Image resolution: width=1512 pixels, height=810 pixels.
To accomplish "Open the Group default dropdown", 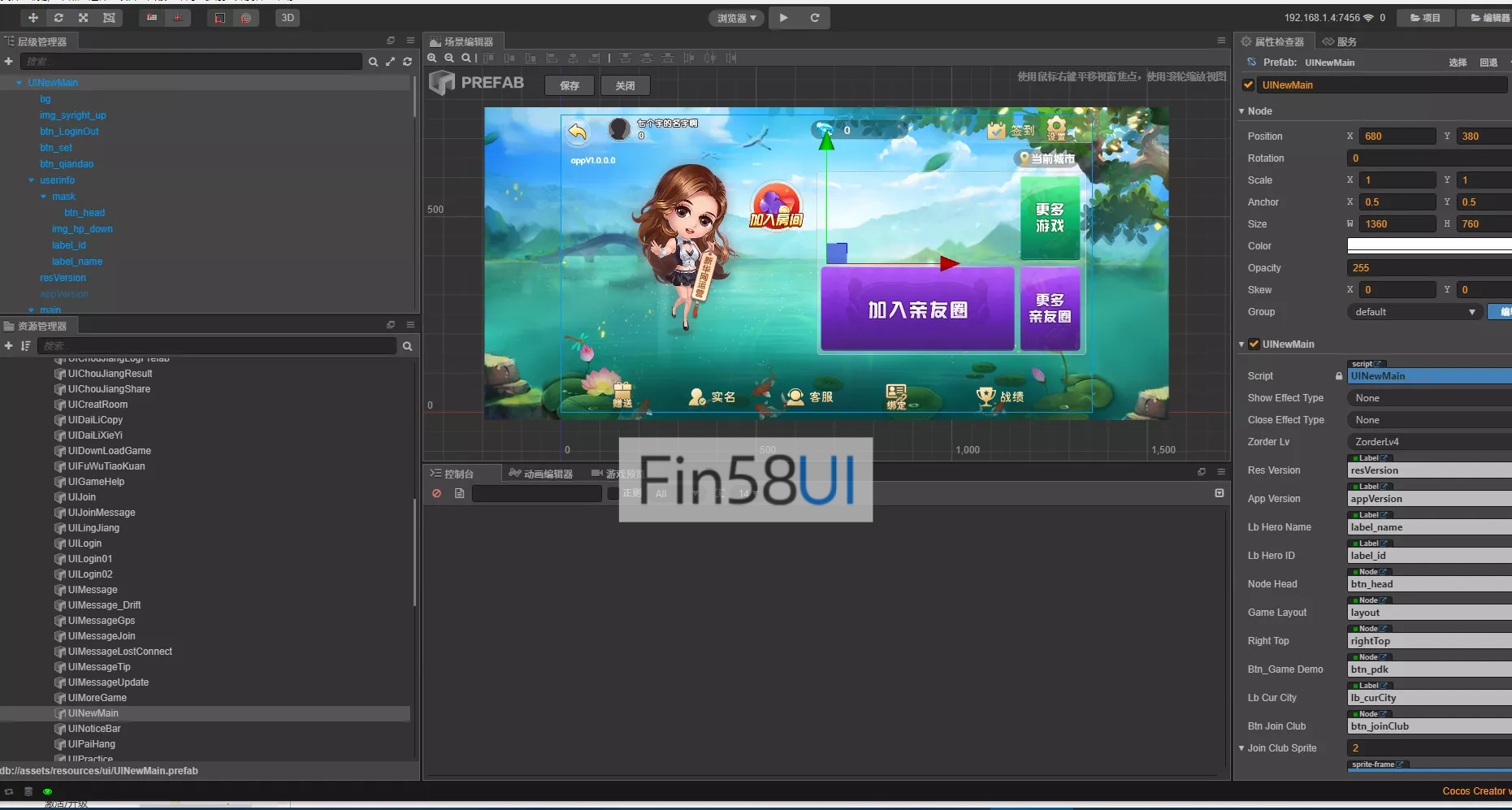I will pyautogui.click(x=1414, y=312).
